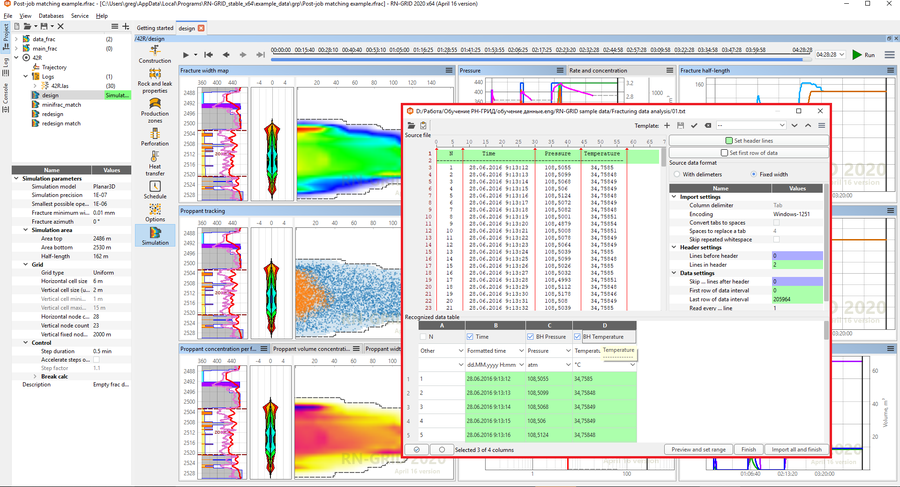Uncheck the BH Pressure column checkbox
The width and height of the screenshot is (900, 487).
[x=531, y=337]
